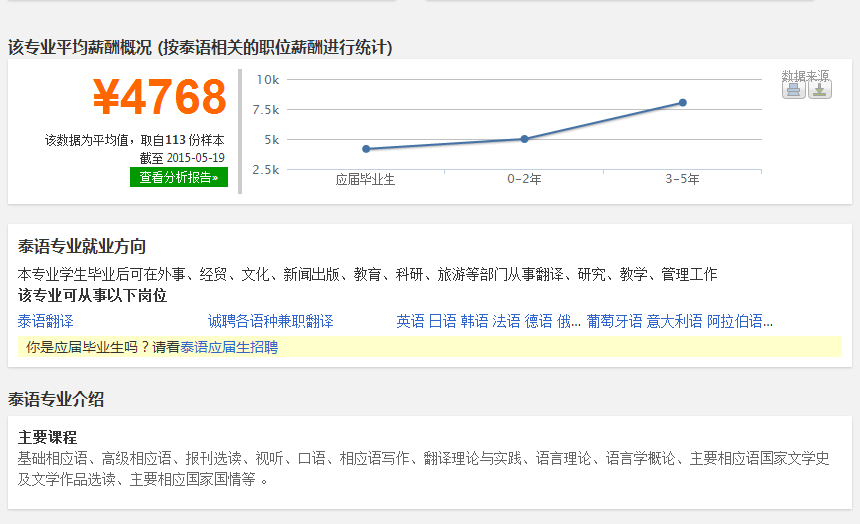The height and width of the screenshot is (524, 860).
Task: Click the 应届毕业生 data point on chart
Action: (x=366, y=149)
